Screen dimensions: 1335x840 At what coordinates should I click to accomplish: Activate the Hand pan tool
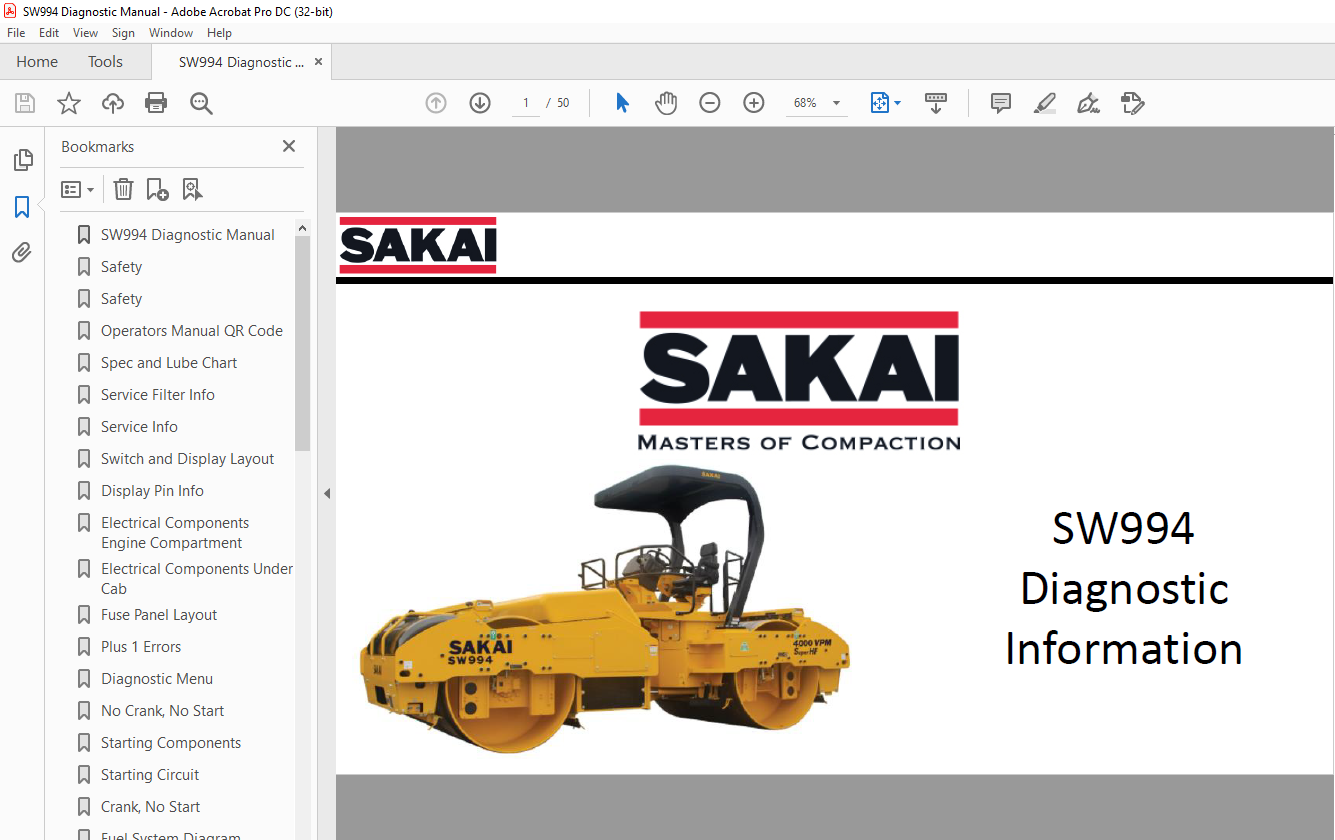pos(666,103)
